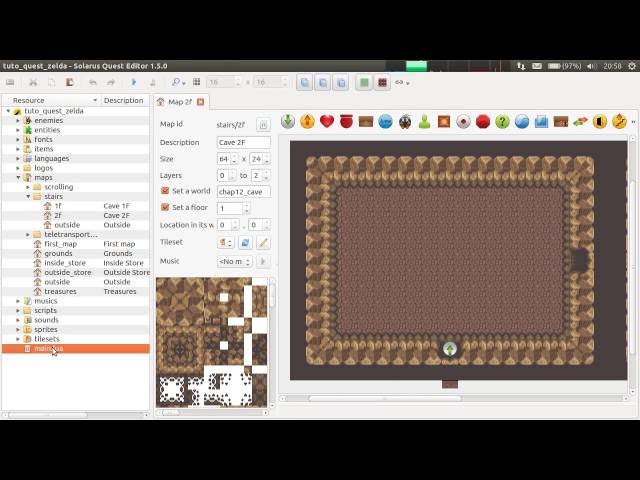This screenshot has width=640, height=480.
Task: Toggle the grid display button
Action: coord(197,82)
